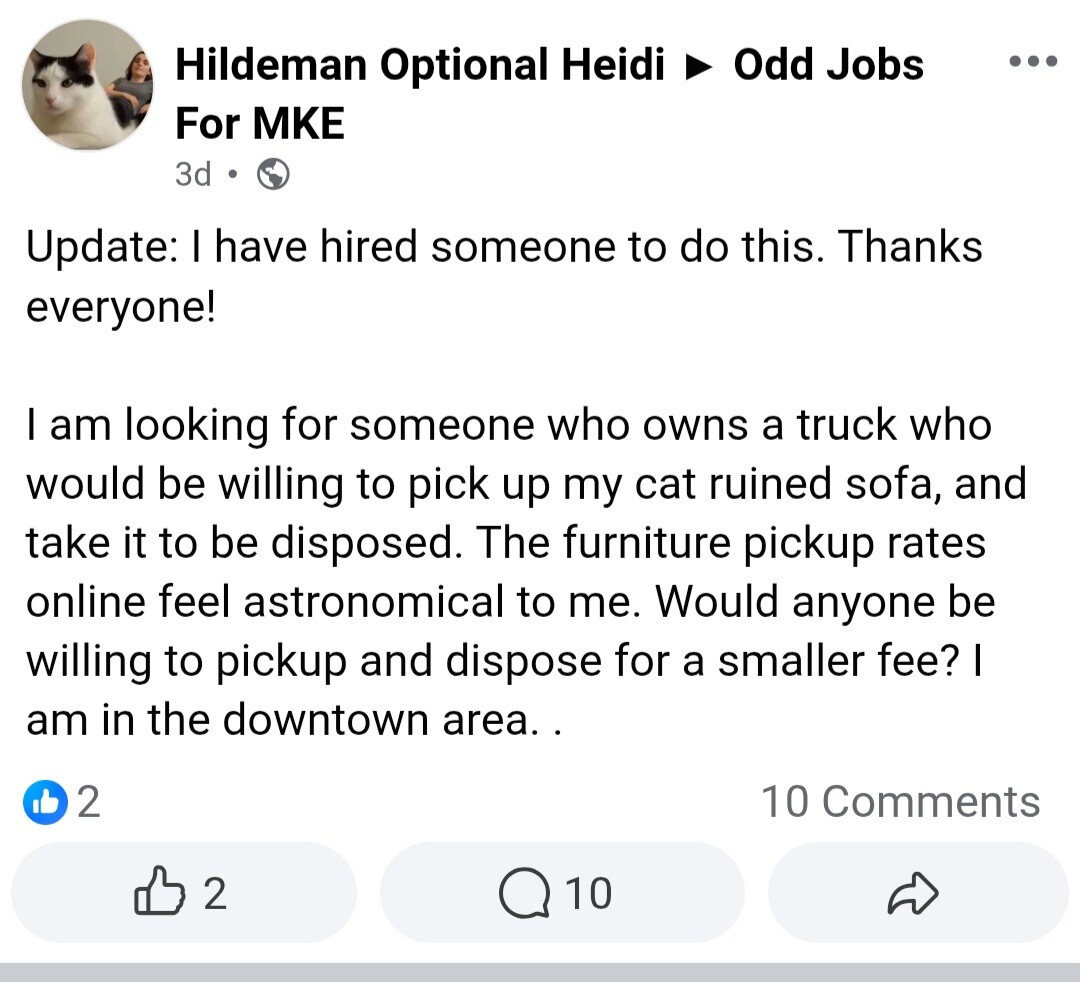Show who reacted via the "2" reaction count
This screenshot has width=1080, height=982.
tap(89, 802)
